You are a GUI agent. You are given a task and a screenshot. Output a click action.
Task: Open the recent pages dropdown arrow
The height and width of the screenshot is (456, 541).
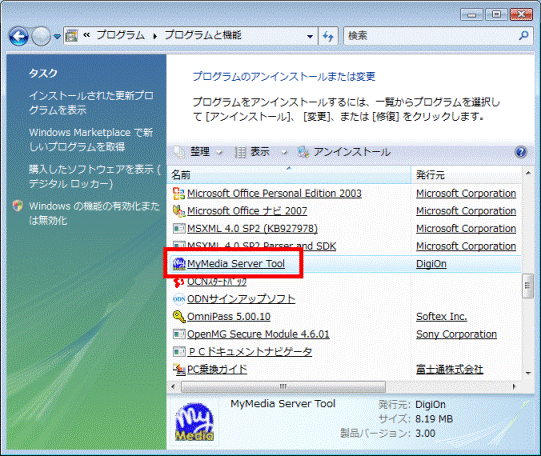click(x=57, y=36)
